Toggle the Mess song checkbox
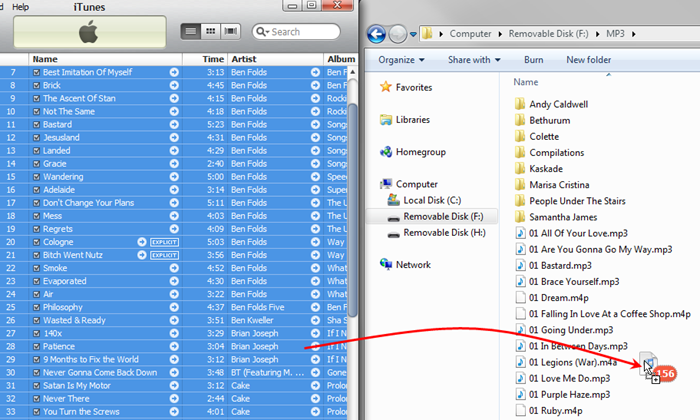700x420 pixels. (x=37, y=216)
